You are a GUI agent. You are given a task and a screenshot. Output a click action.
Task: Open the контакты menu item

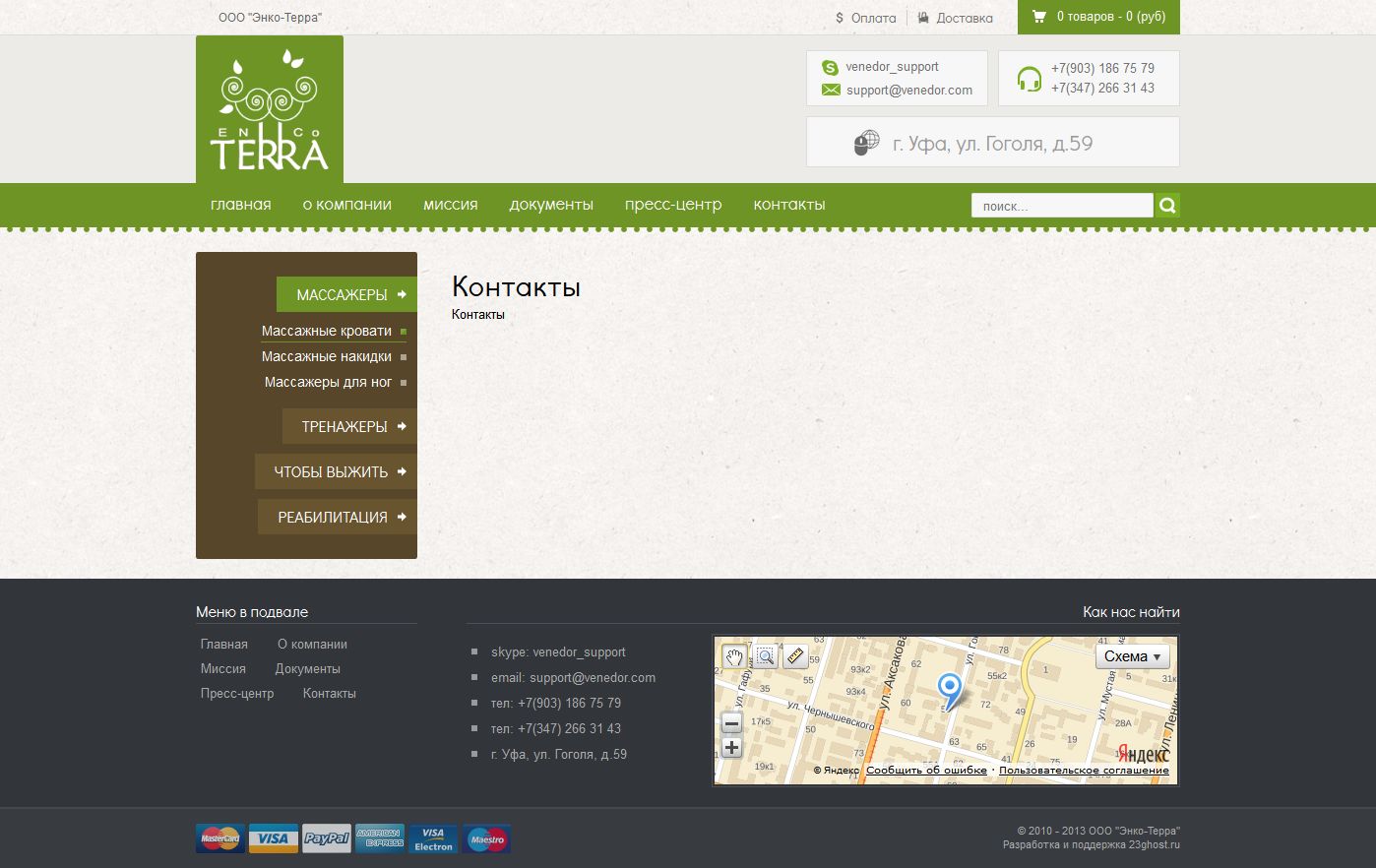789,205
